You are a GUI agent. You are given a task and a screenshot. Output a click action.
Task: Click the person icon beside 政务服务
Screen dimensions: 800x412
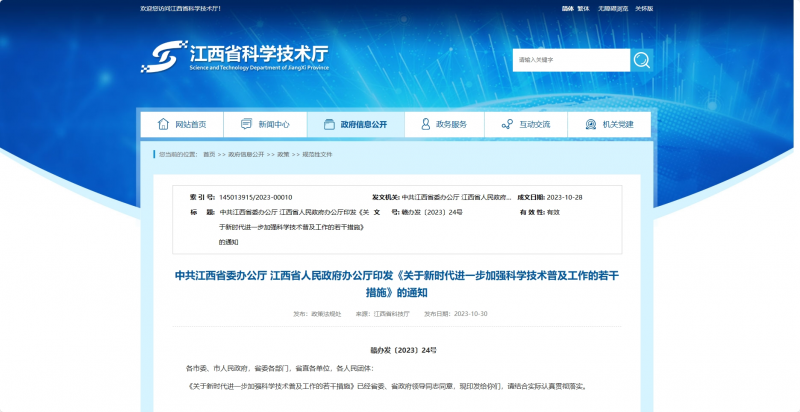point(426,124)
